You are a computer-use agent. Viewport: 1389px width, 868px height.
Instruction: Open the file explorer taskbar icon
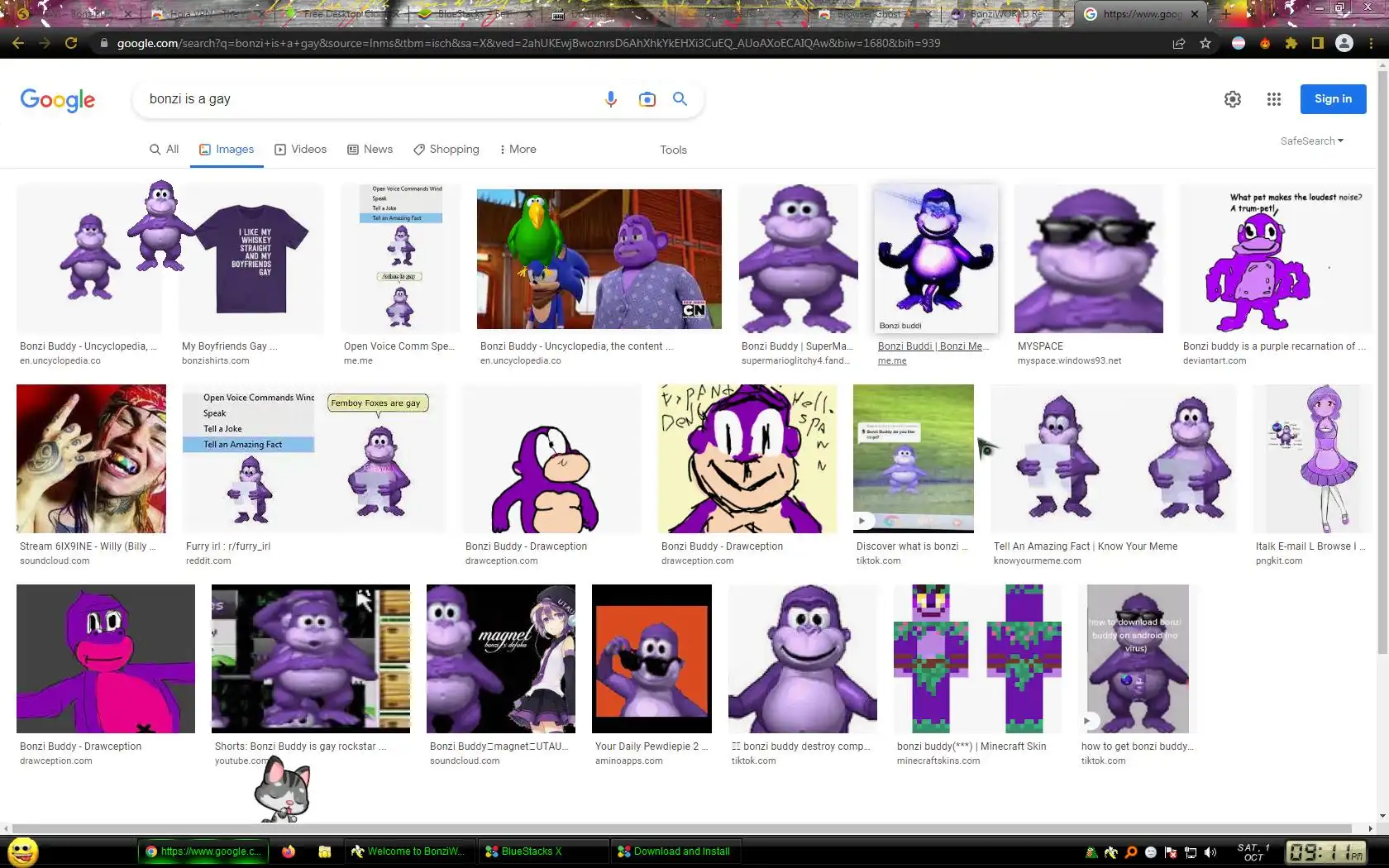[x=325, y=851]
